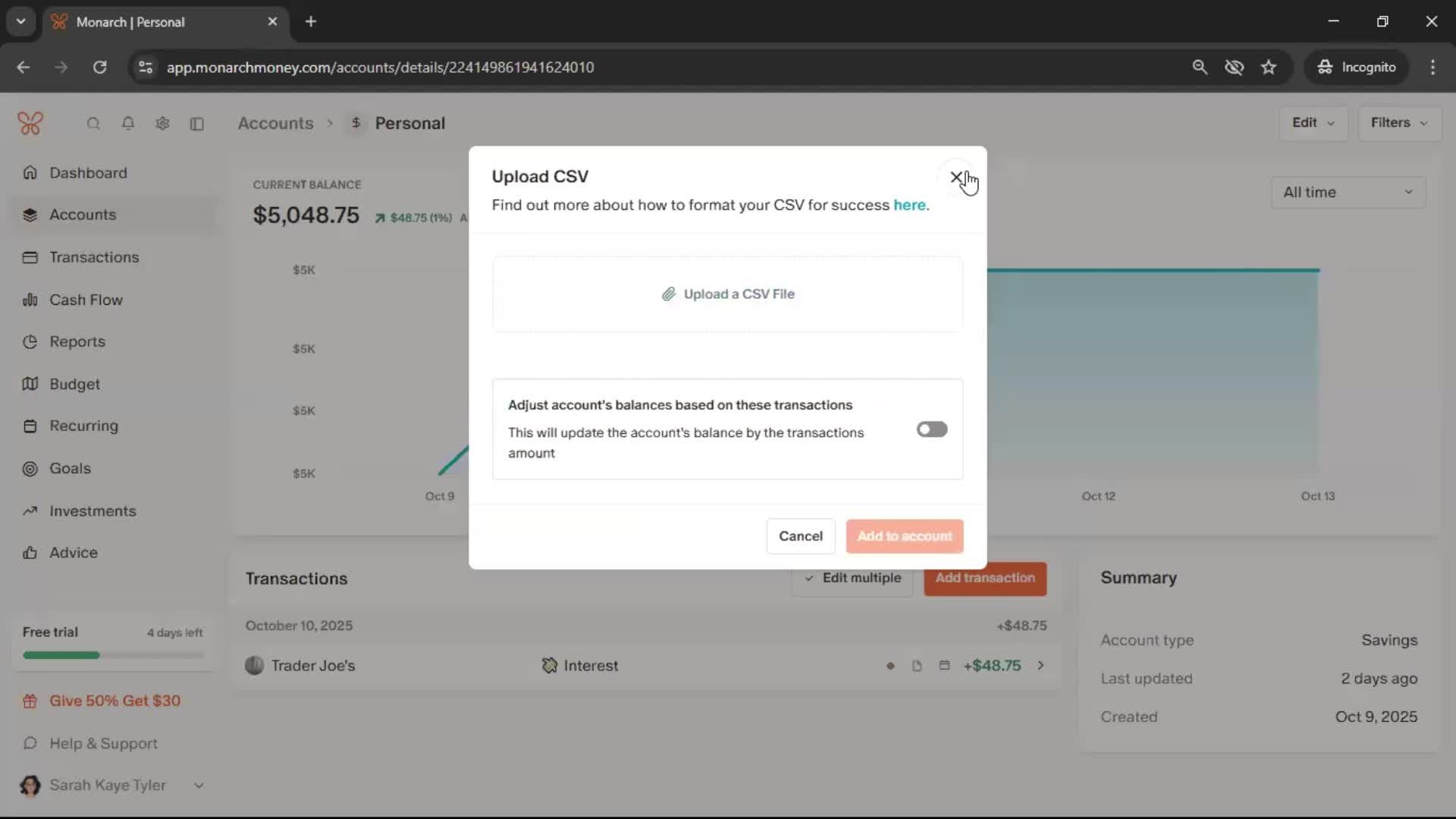Close the Upload CSV dialog with X
Image resolution: width=1456 pixels, height=819 pixels.
[956, 177]
